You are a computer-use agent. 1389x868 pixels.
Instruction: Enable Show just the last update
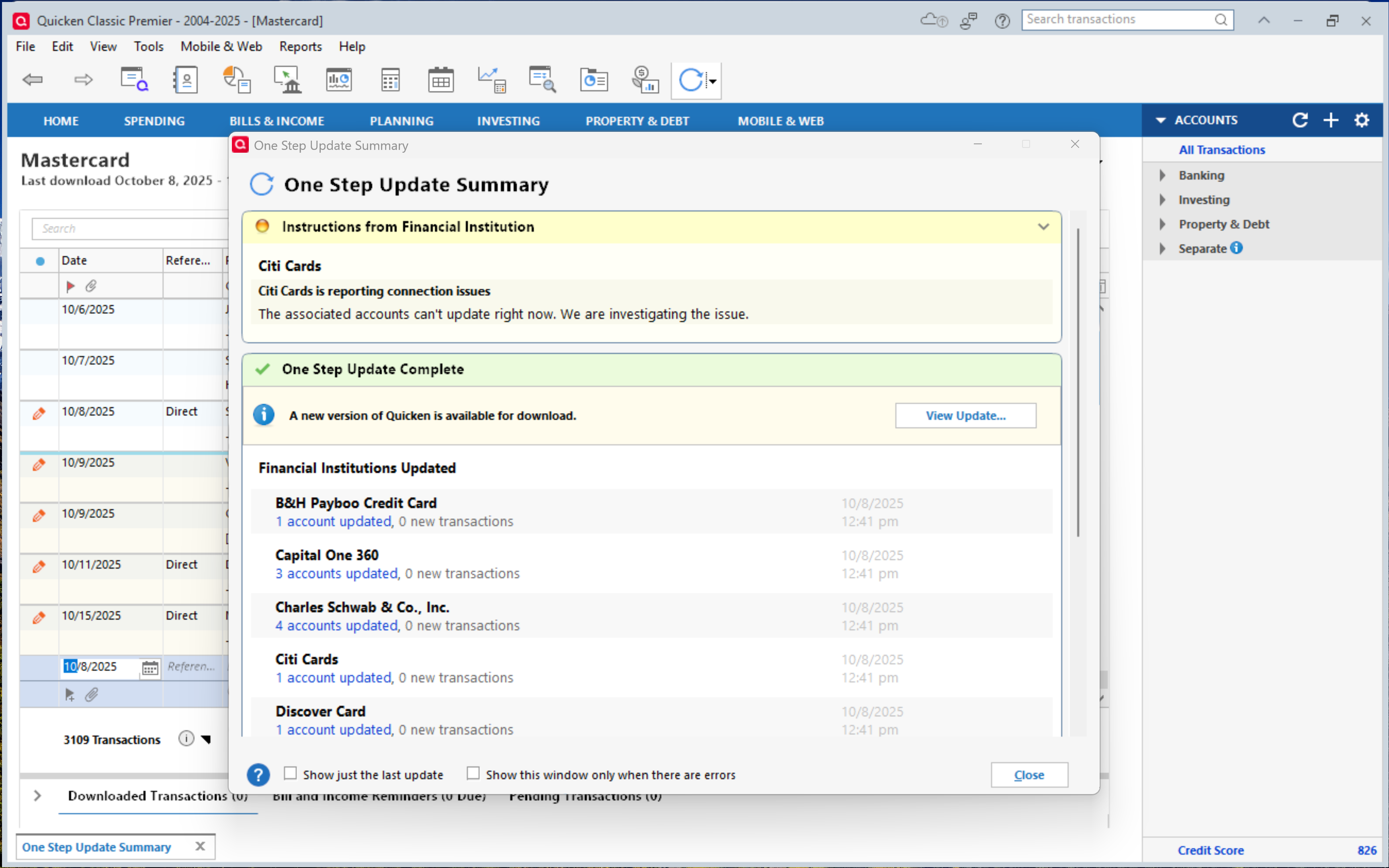point(291,774)
